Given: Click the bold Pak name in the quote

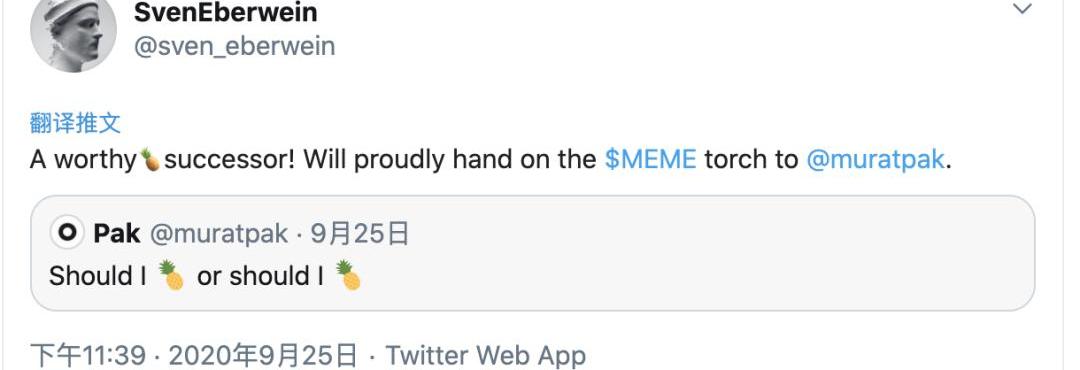Looking at the screenshot, I should [116, 234].
